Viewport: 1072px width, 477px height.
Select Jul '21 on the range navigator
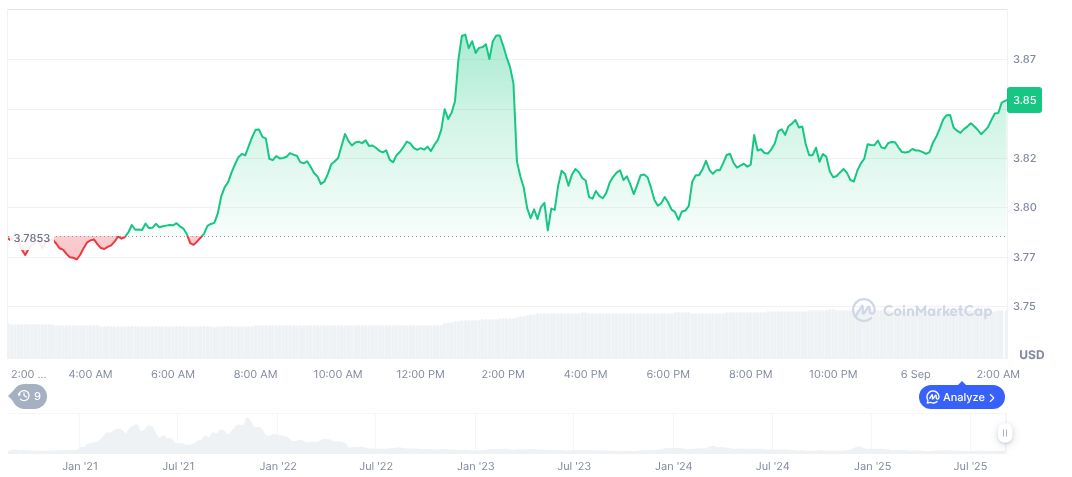[178, 466]
